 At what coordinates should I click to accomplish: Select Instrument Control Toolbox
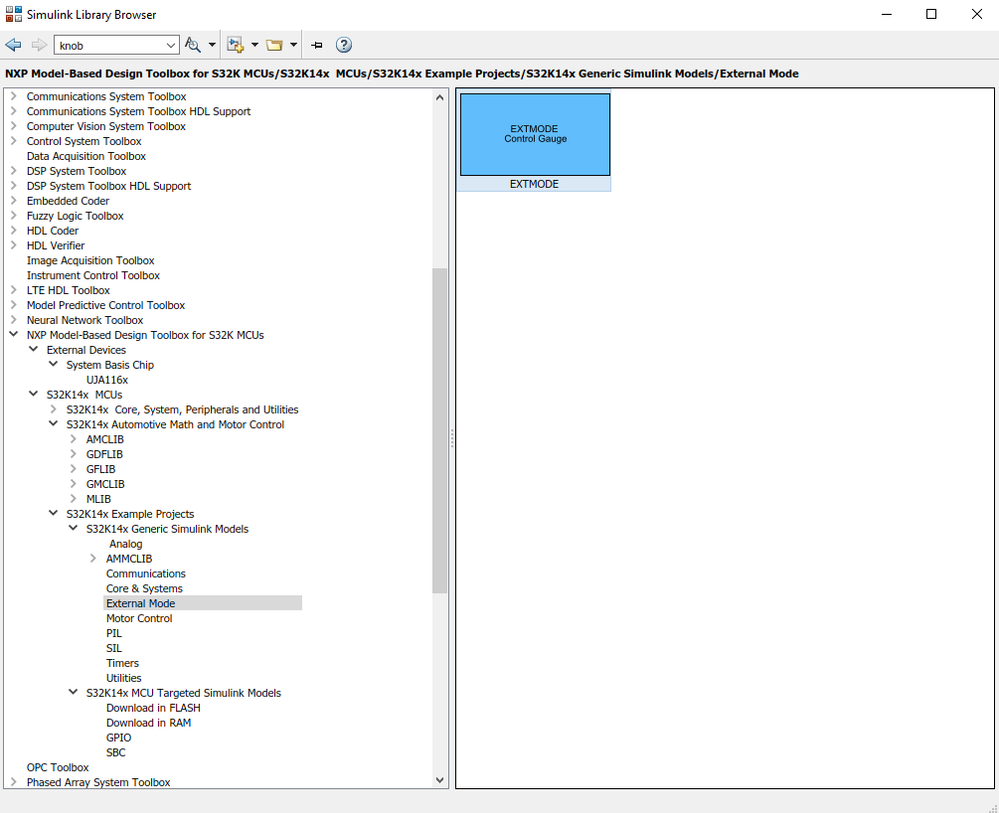(93, 275)
